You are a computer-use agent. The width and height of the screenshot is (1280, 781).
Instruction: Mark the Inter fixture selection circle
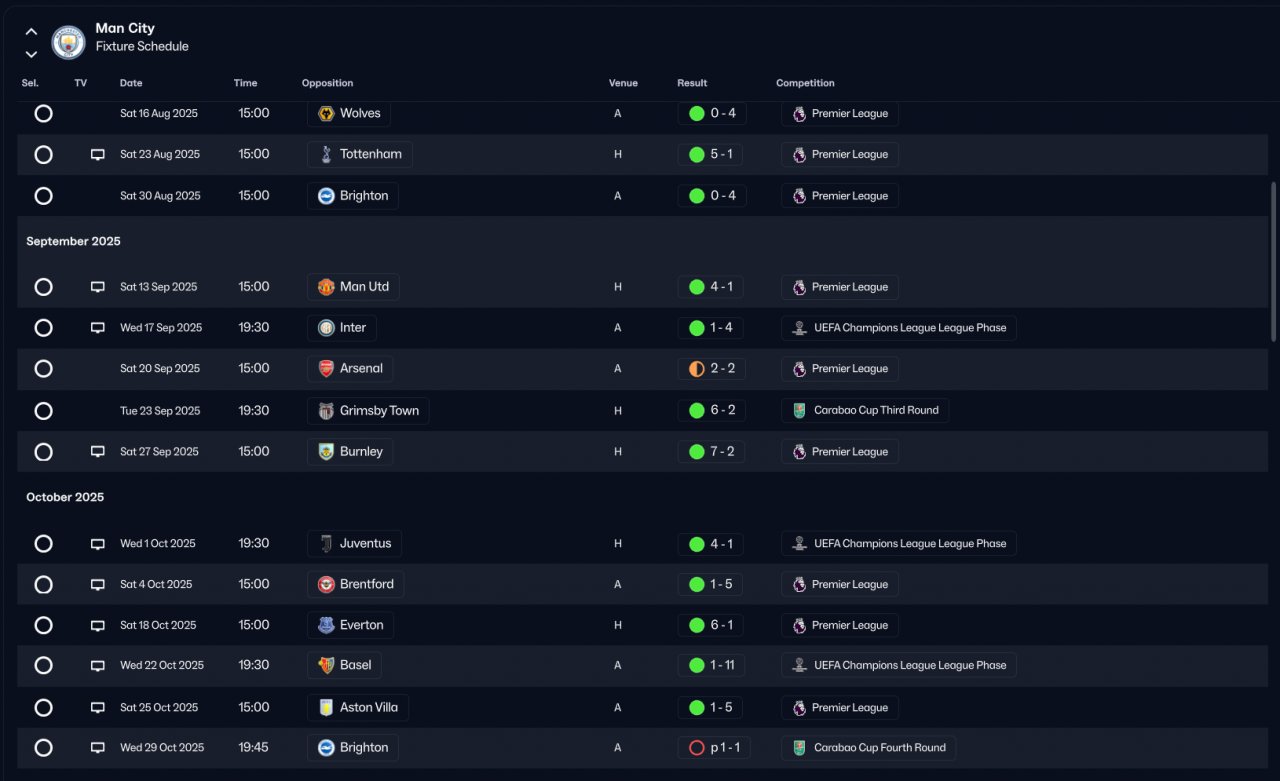click(x=43, y=328)
